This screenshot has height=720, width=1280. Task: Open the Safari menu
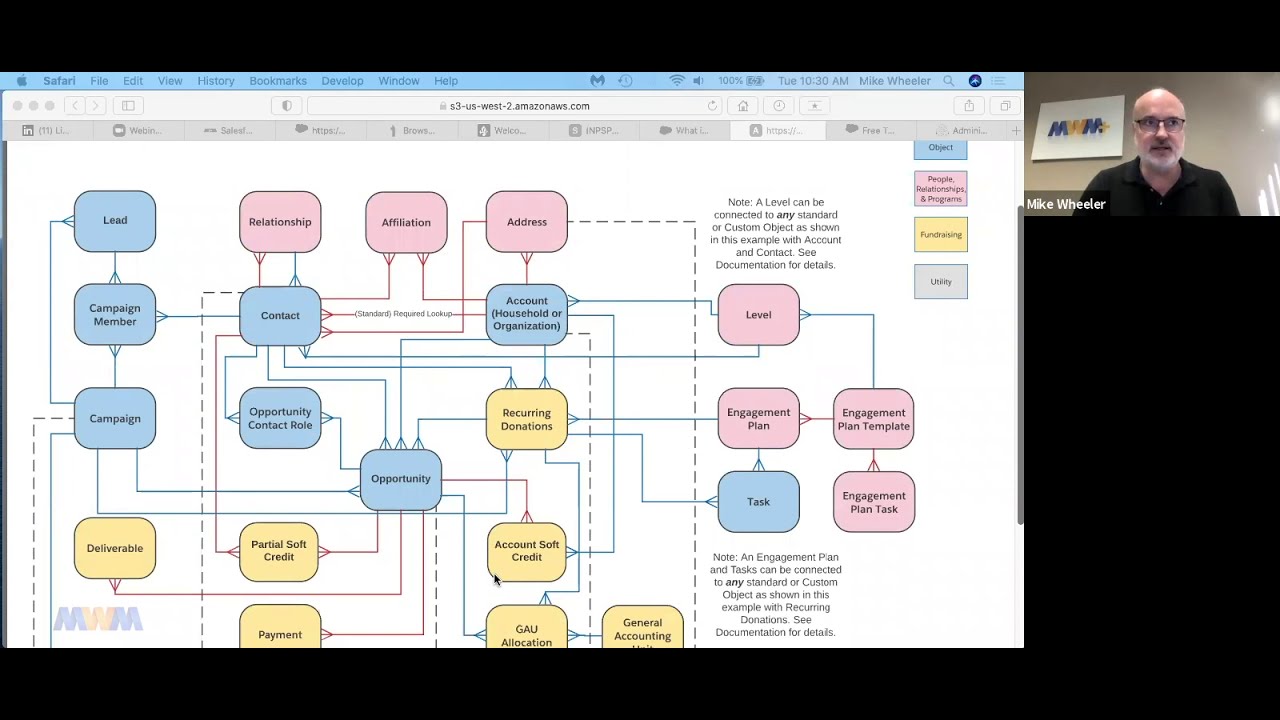[x=59, y=81]
